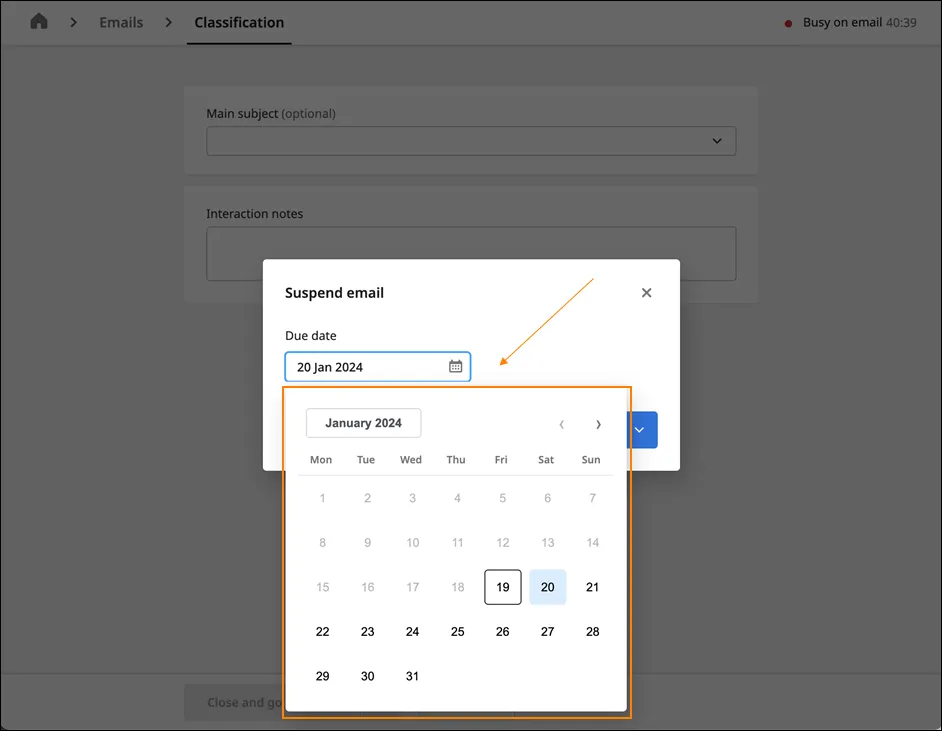Open the calendar icon in Due date
942x731 pixels.
click(x=455, y=366)
